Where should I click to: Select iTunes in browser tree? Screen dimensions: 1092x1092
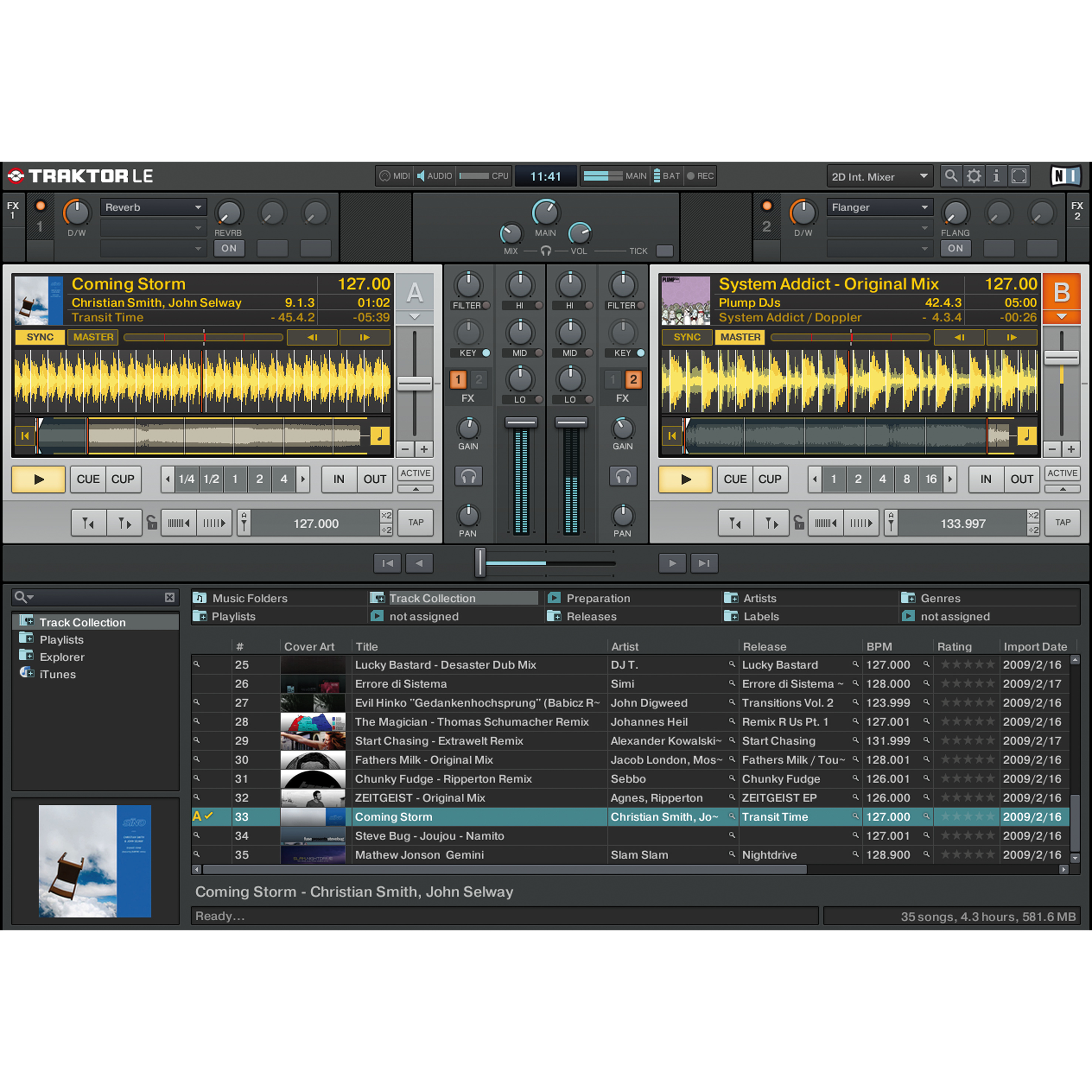tap(57, 674)
